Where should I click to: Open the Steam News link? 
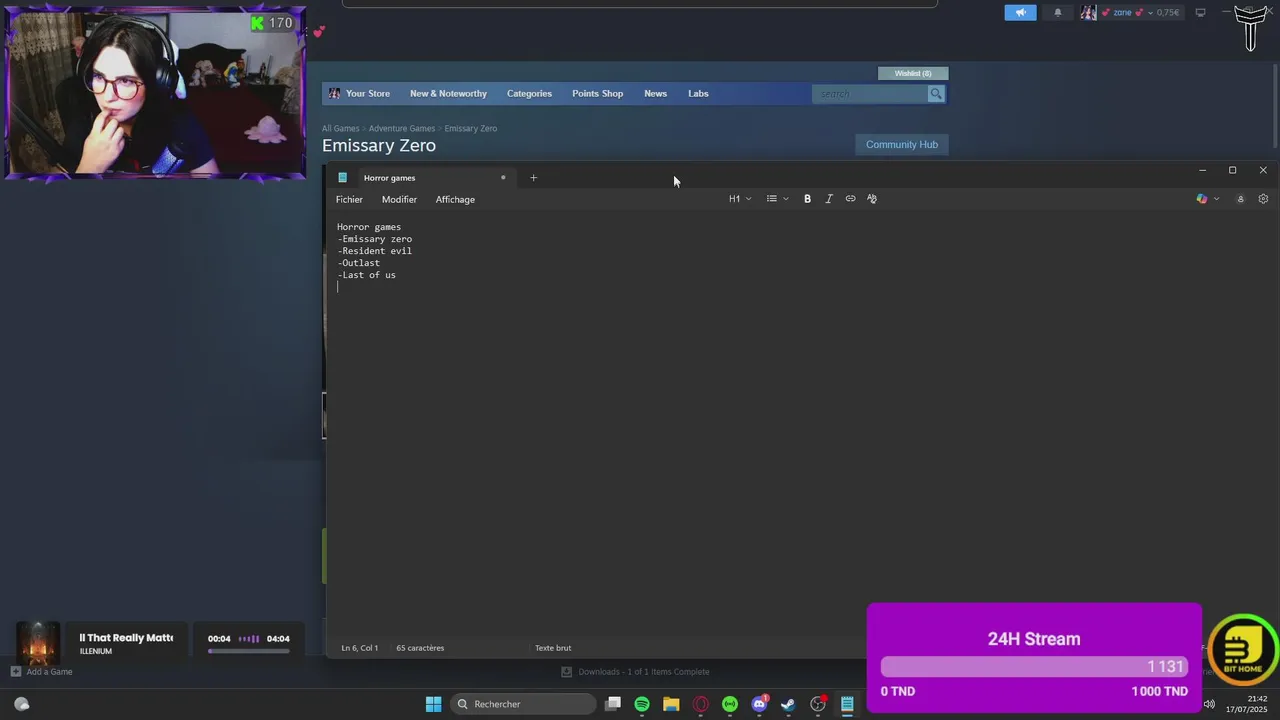click(x=655, y=94)
